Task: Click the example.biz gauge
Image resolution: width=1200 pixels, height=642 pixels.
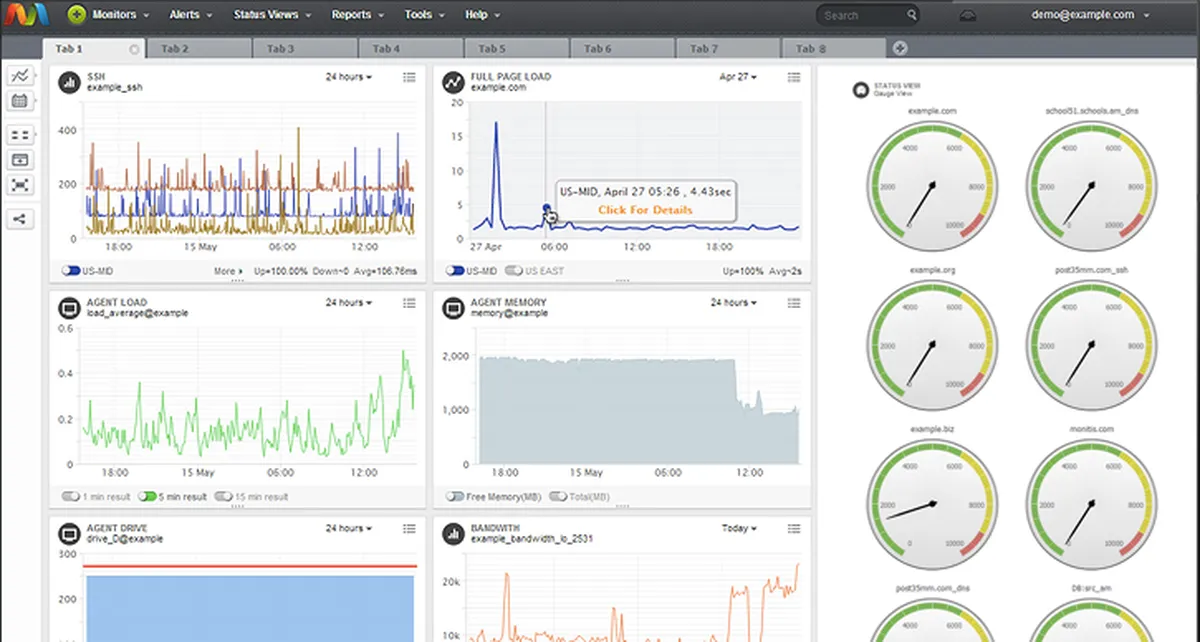Action: 932,504
